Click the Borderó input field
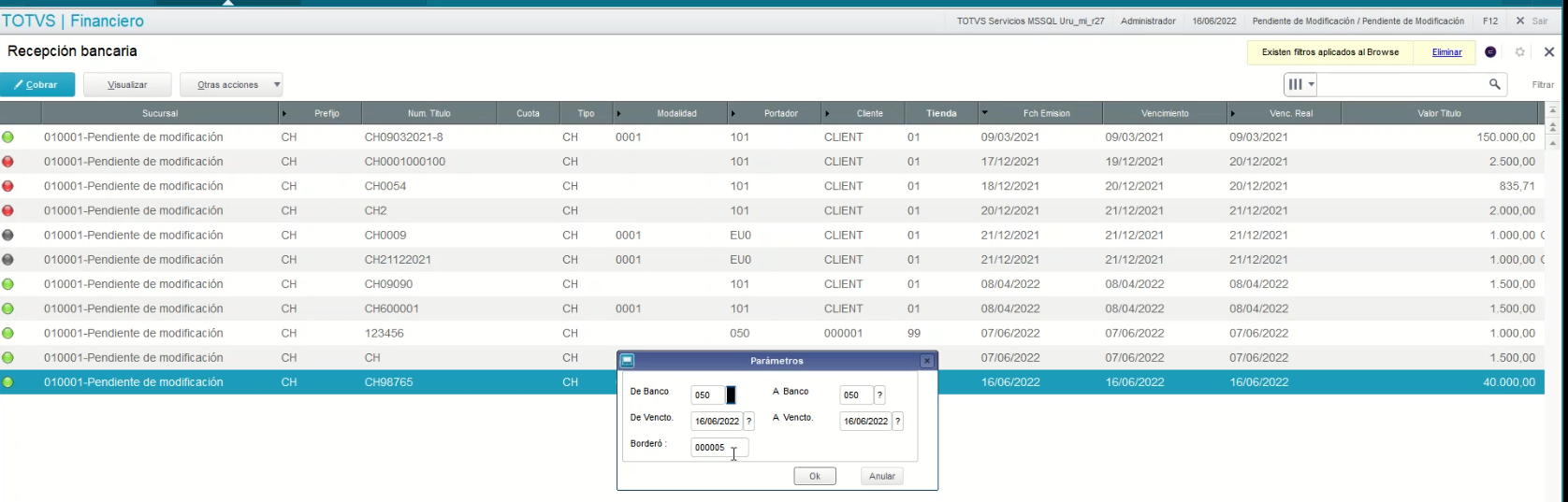The image size is (1568, 502). point(719,448)
